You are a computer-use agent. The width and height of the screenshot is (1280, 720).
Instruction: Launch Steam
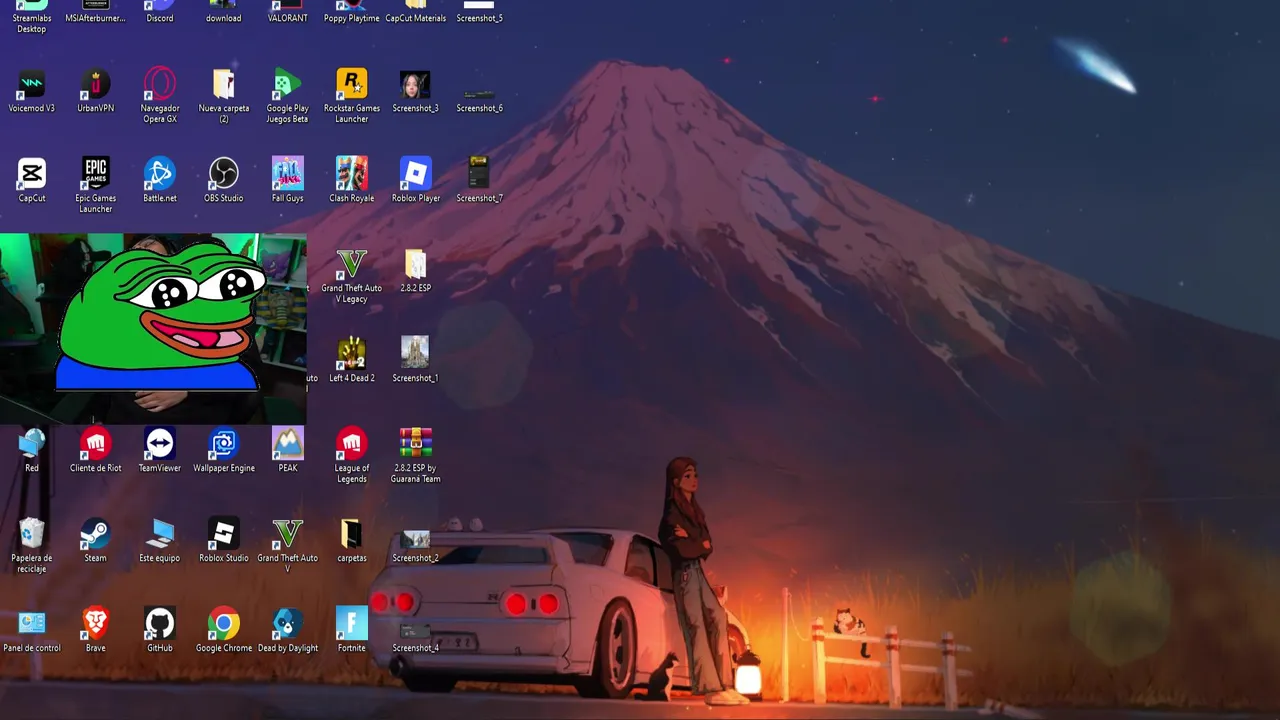pyautogui.click(x=96, y=540)
